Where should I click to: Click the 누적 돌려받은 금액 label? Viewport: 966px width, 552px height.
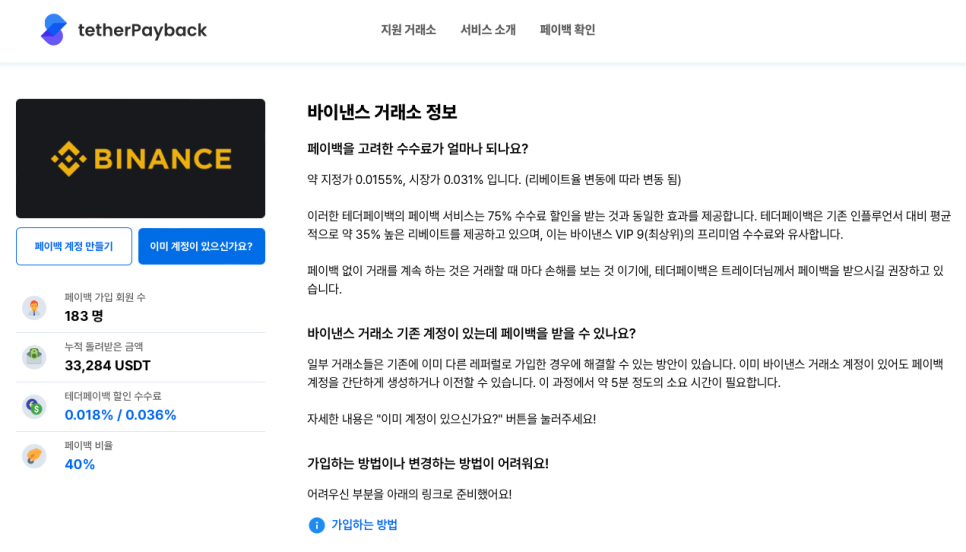(104, 346)
